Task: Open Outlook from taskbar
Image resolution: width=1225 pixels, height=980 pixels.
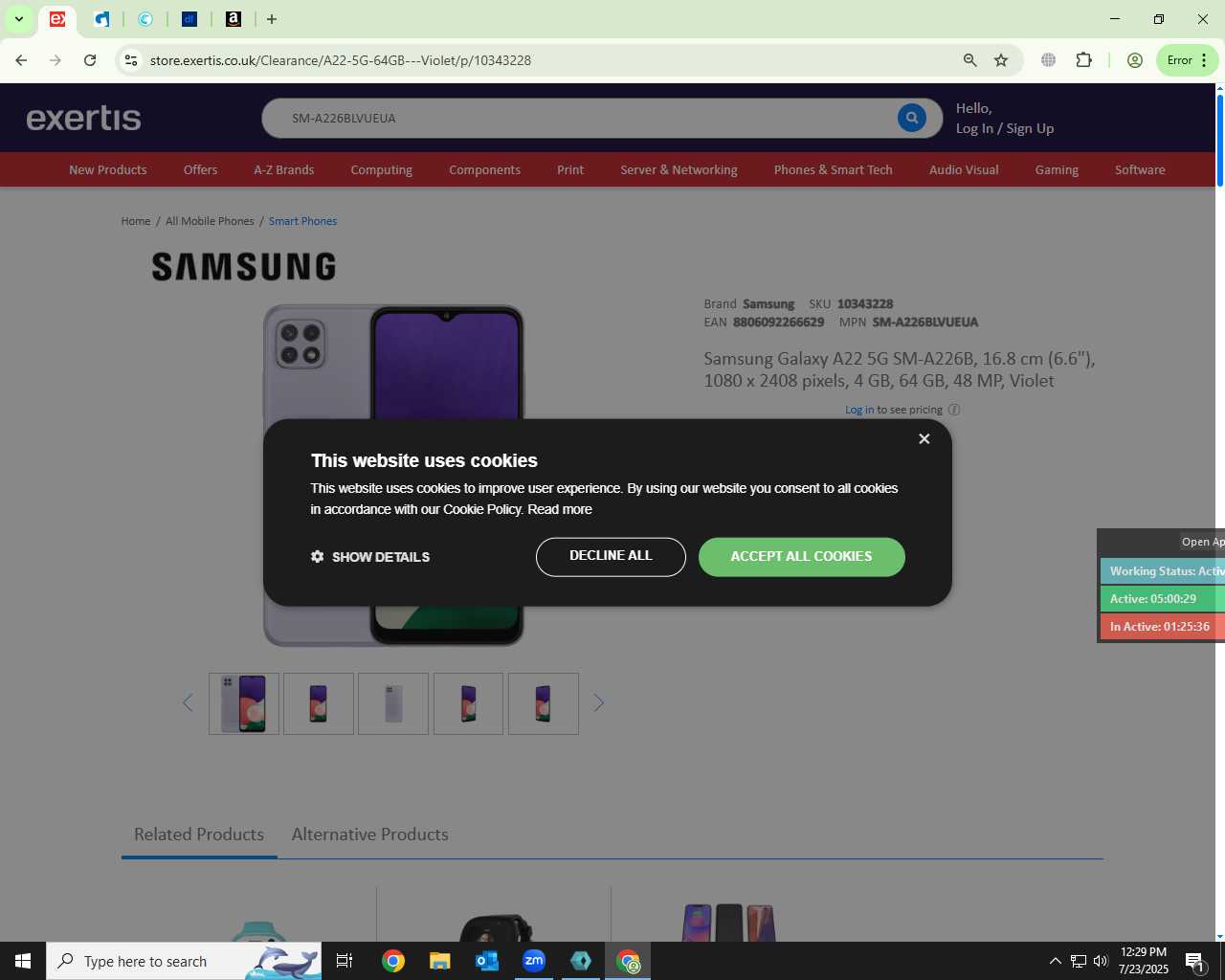Action: (x=487, y=961)
